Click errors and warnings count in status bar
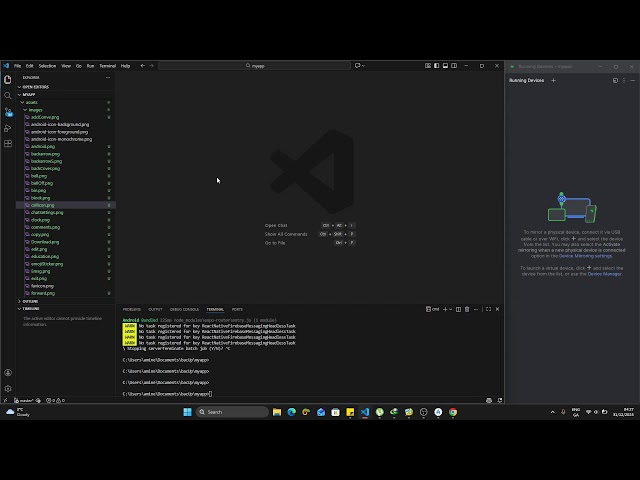Viewport: 640px width, 480px height. pyautogui.click(x=56, y=400)
